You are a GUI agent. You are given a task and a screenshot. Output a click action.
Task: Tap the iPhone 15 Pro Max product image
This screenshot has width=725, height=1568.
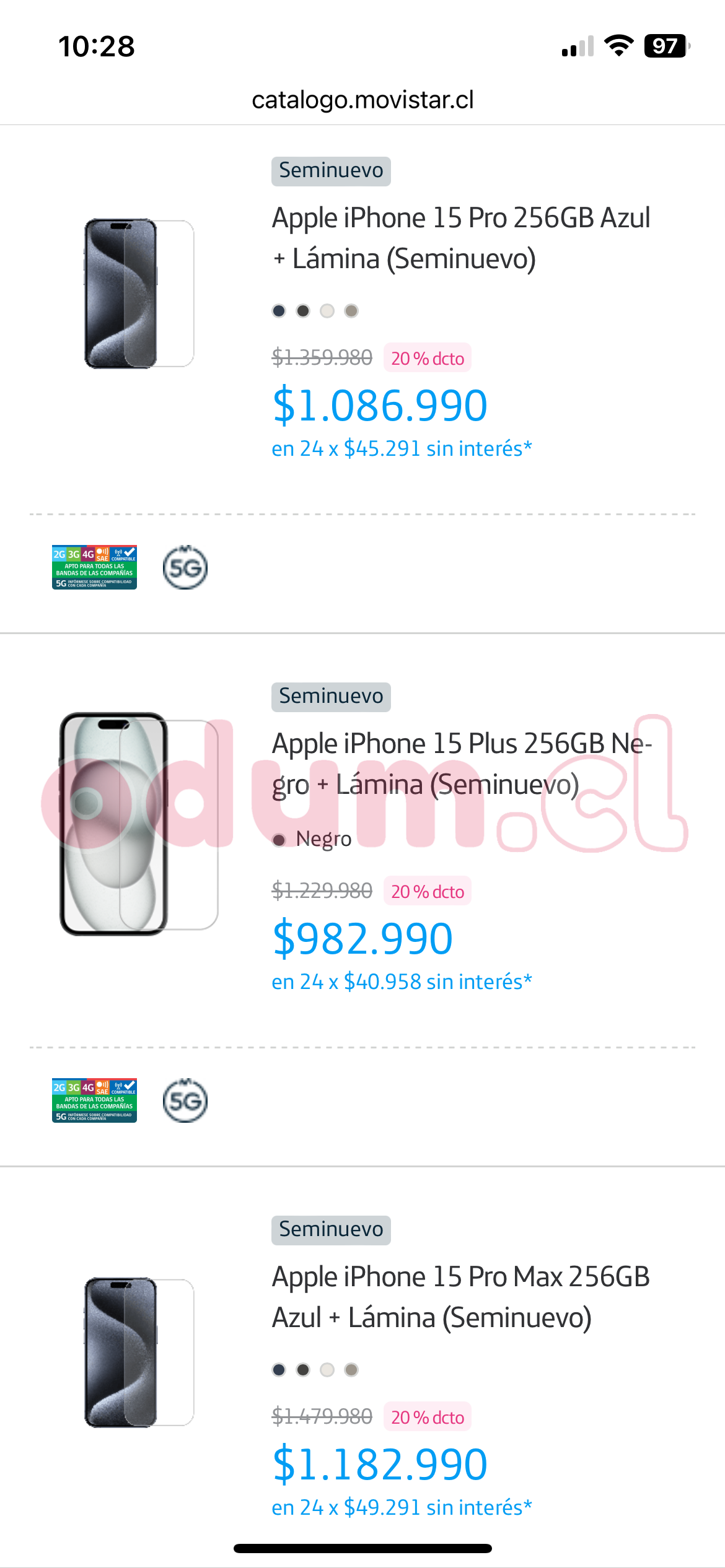point(138,1353)
